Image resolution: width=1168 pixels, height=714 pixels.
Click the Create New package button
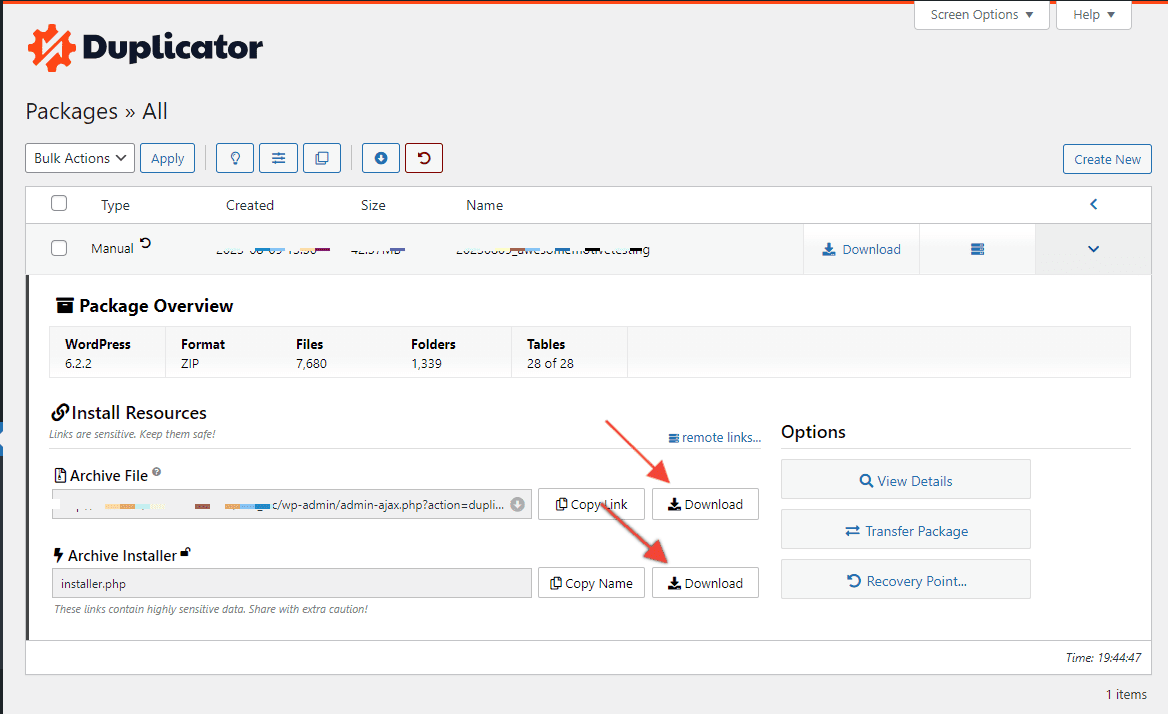pyautogui.click(x=1107, y=159)
